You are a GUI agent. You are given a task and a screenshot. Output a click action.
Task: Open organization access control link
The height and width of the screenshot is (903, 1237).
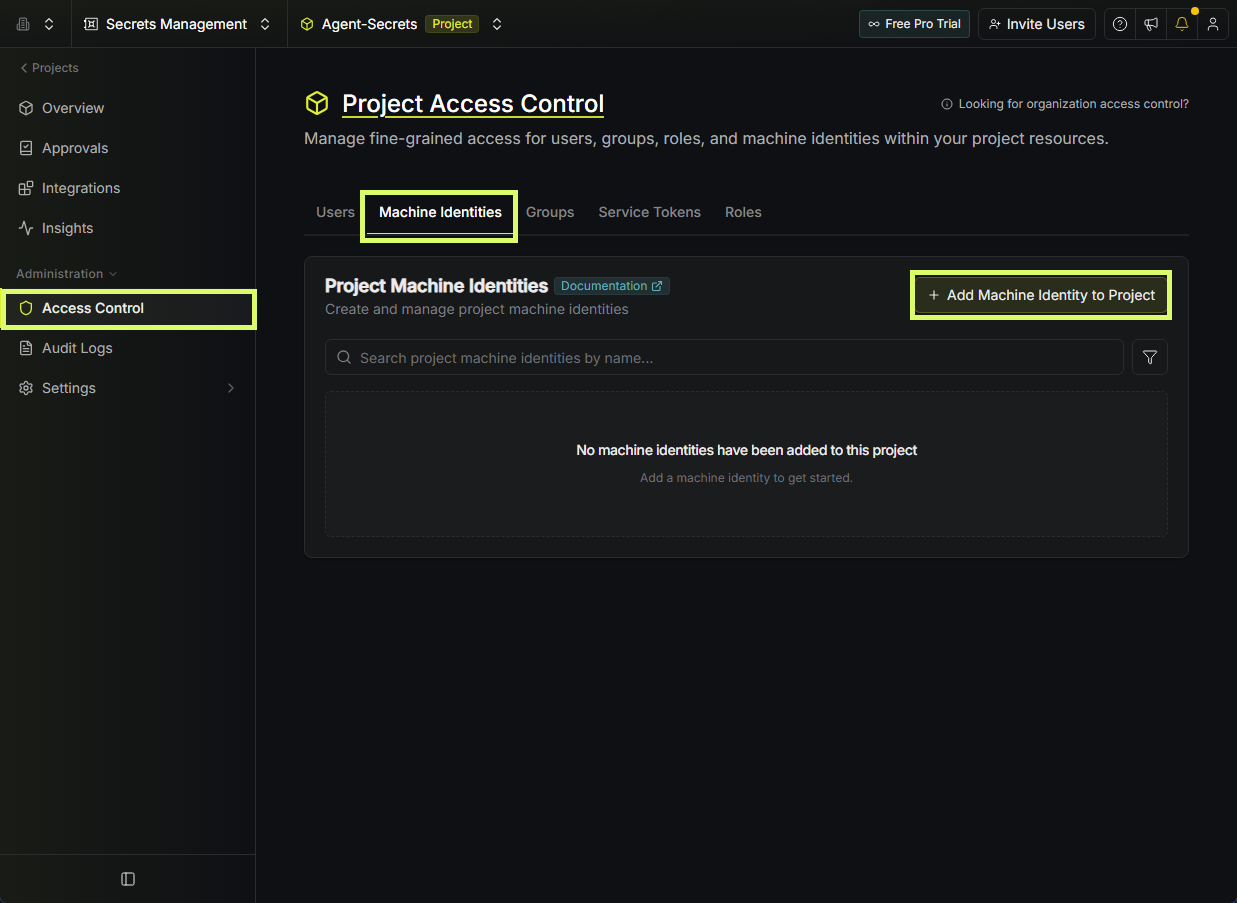tap(1073, 104)
